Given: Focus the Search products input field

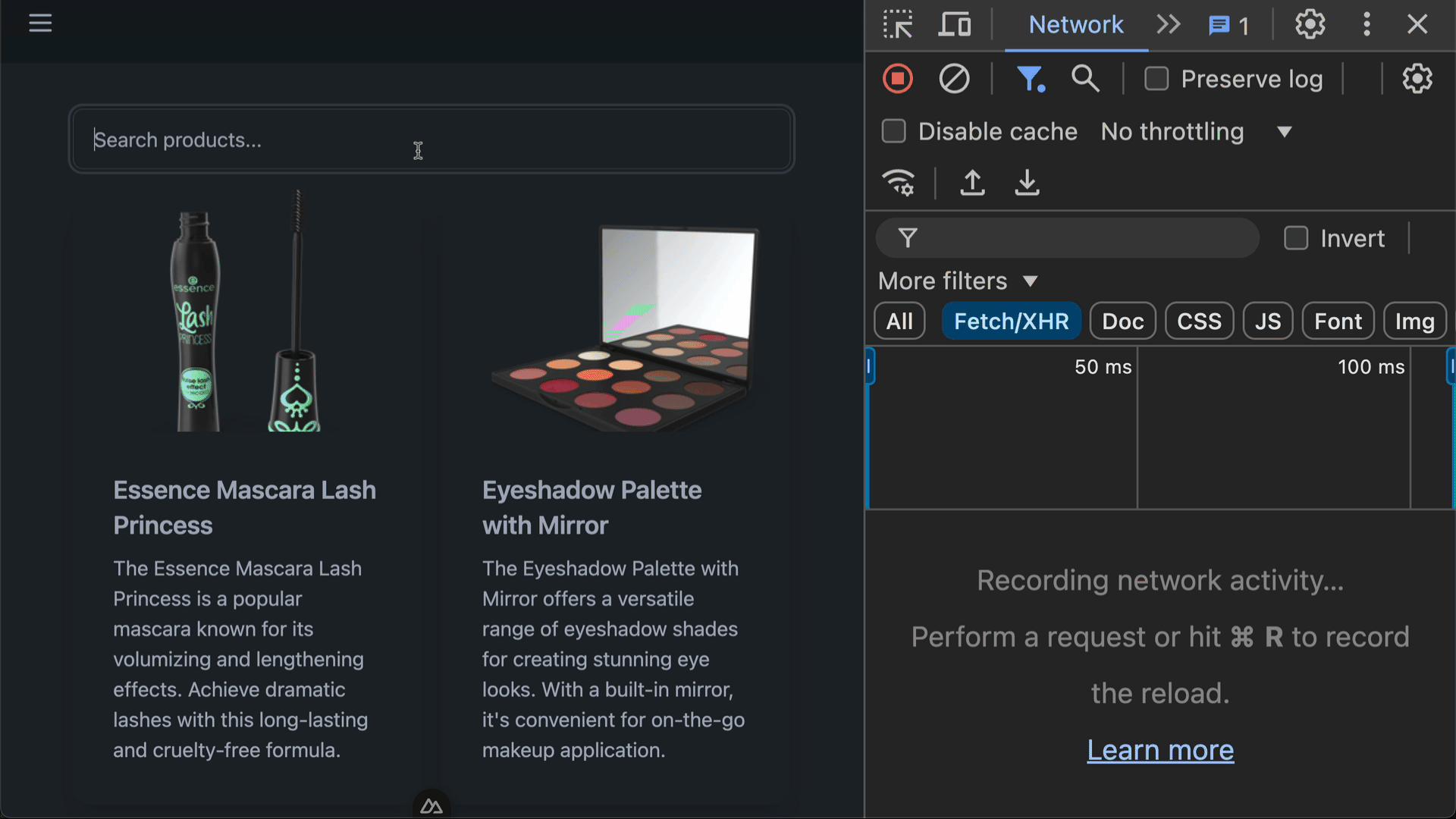Looking at the screenshot, I should pyautogui.click(x=431, y=140).
